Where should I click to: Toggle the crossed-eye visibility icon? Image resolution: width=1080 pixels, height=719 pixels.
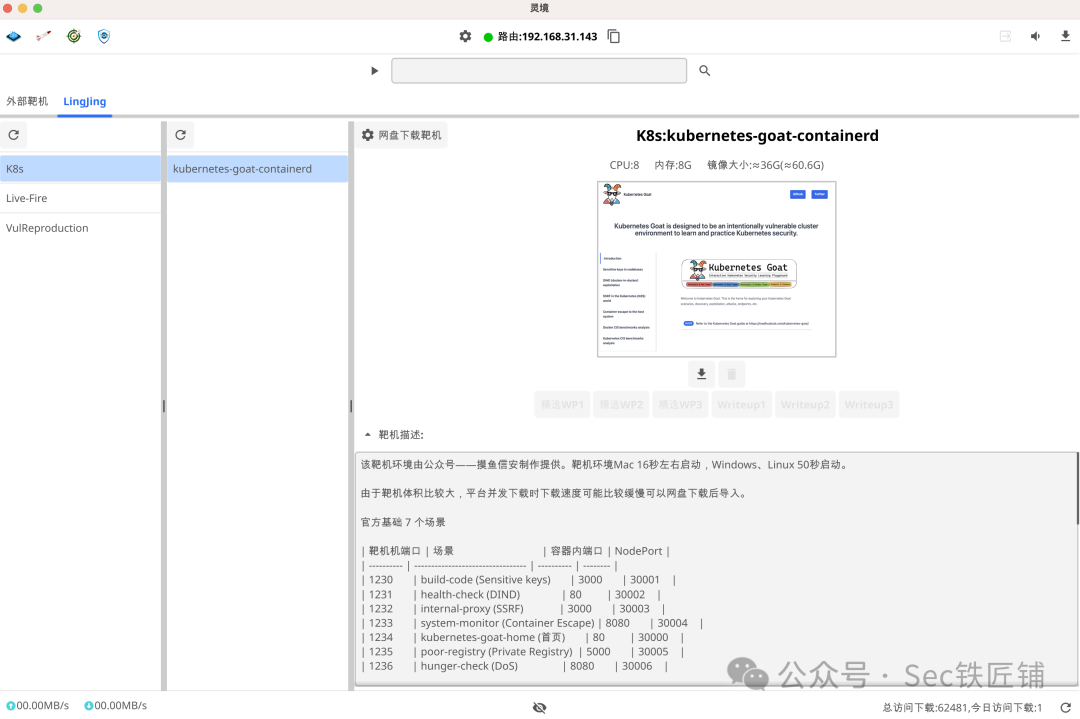(539, 707)
